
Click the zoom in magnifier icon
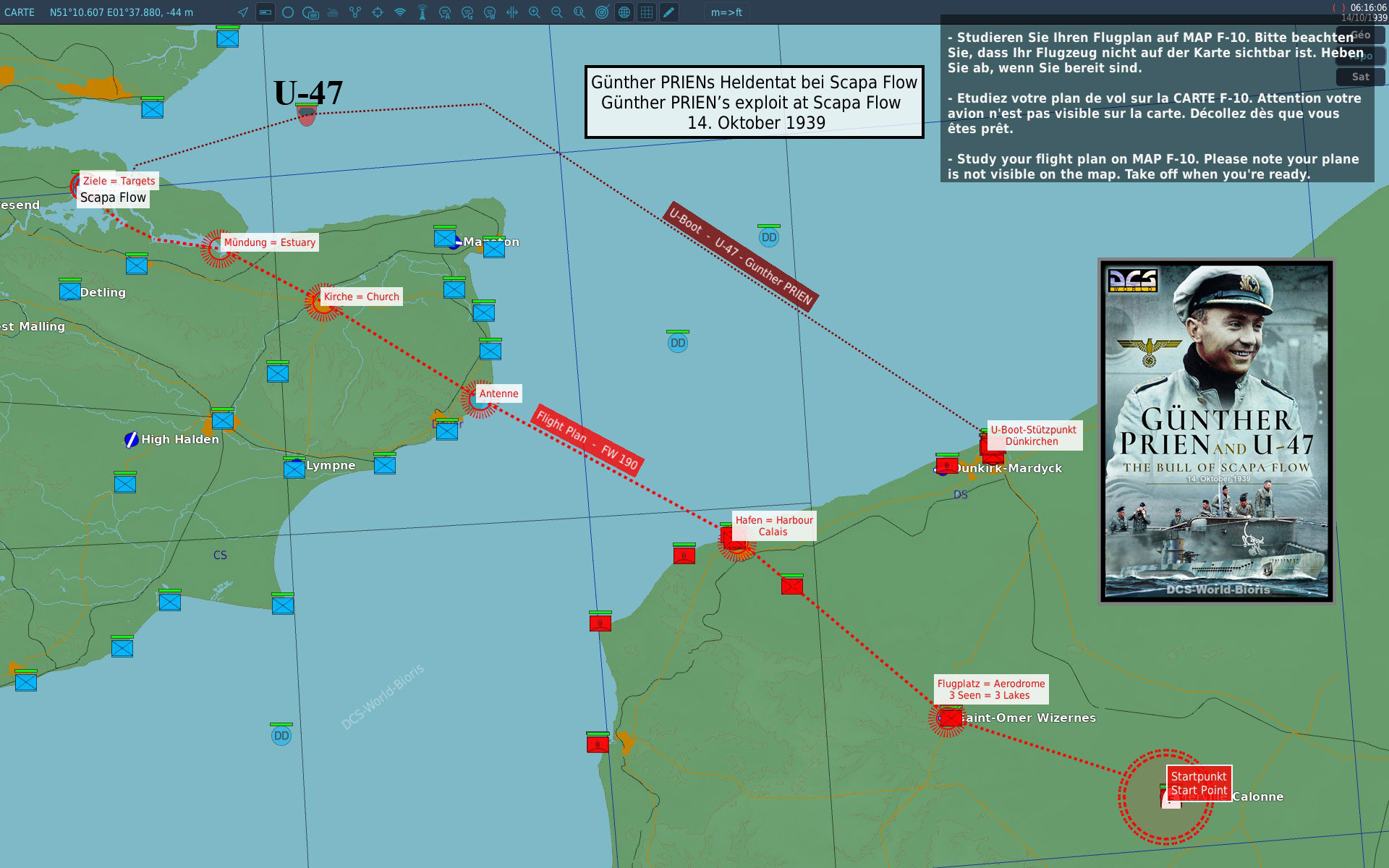[535, 12]
